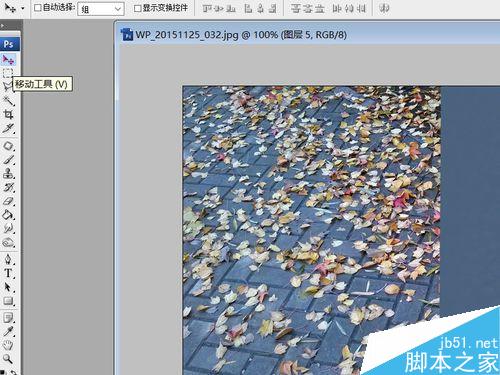Swap foreground and background colors
This screenshot has width=500, height=375.
pyautogui.click(x=13, y=372)
